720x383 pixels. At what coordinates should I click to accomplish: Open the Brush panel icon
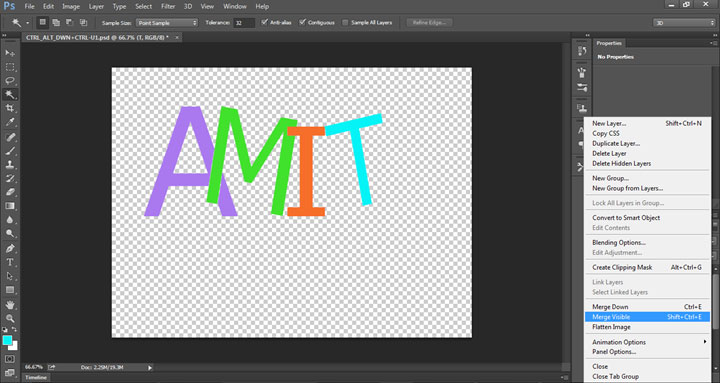582,87
